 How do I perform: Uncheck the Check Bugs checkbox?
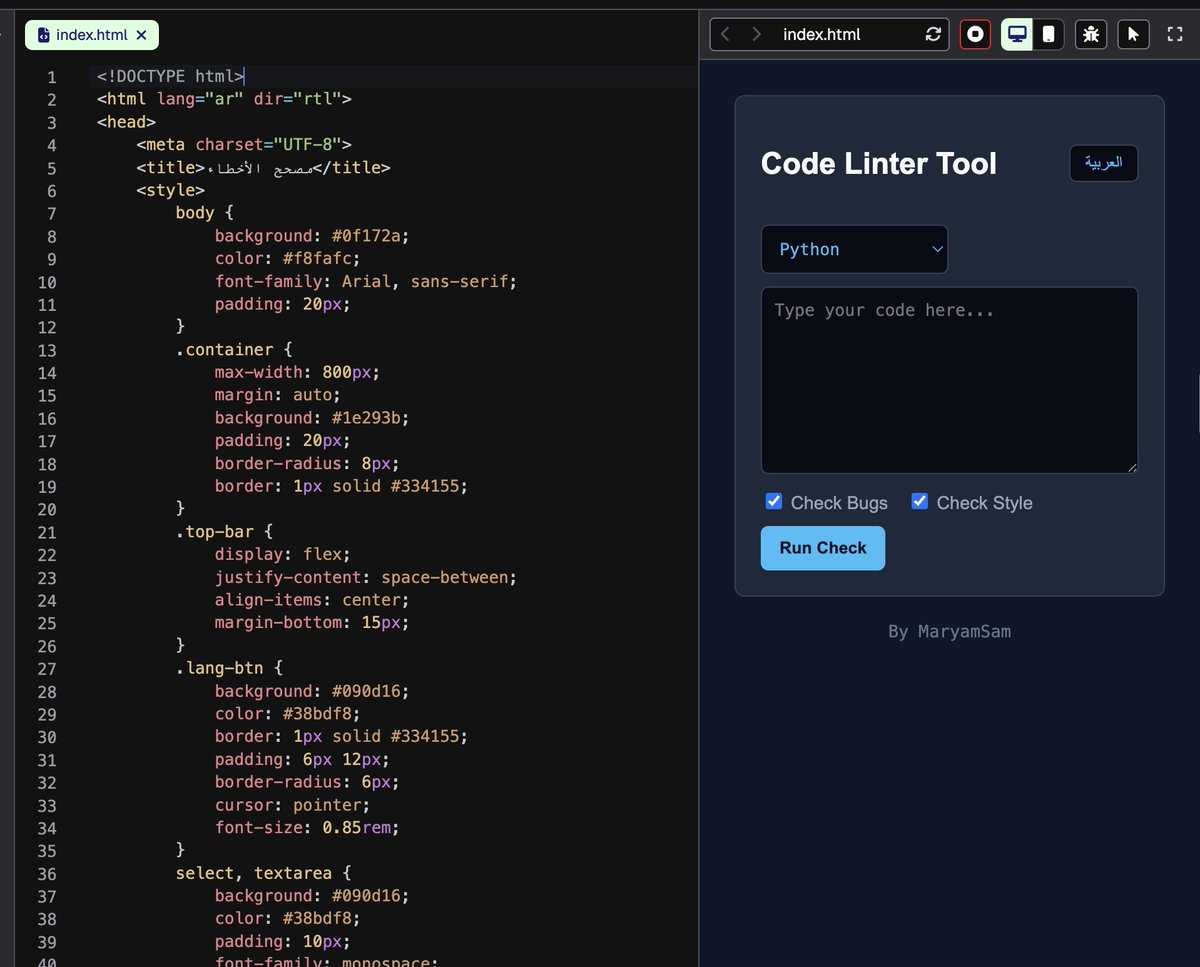[774, 501]
